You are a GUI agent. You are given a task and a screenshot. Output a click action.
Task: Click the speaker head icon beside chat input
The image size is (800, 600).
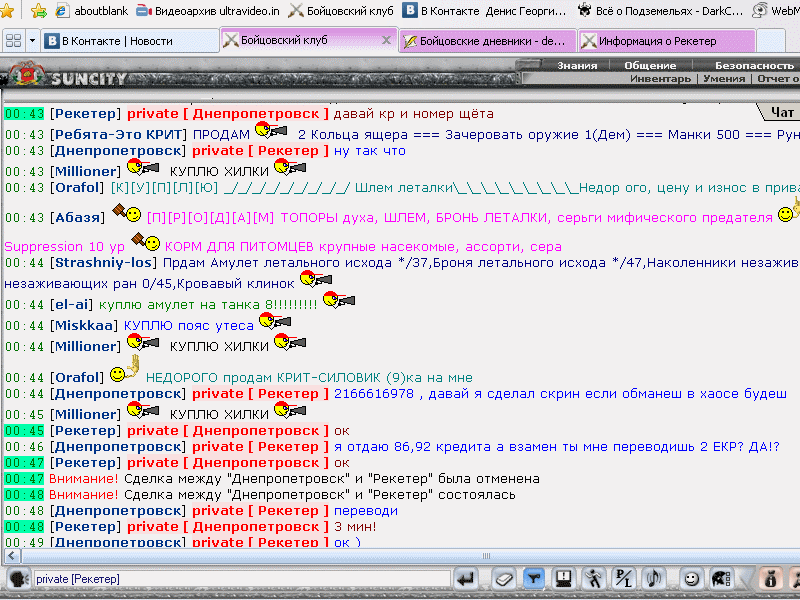(x=18, y=579)
